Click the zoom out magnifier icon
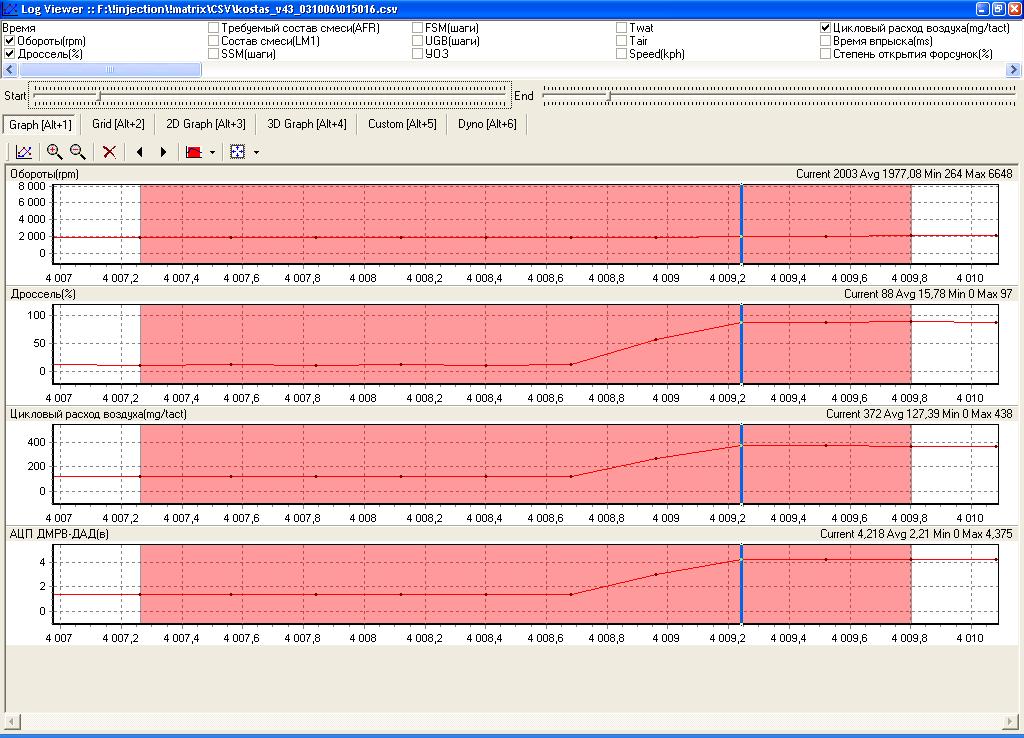The width and height of the screenshot is (1024, 738). click(x=77, y=152)
